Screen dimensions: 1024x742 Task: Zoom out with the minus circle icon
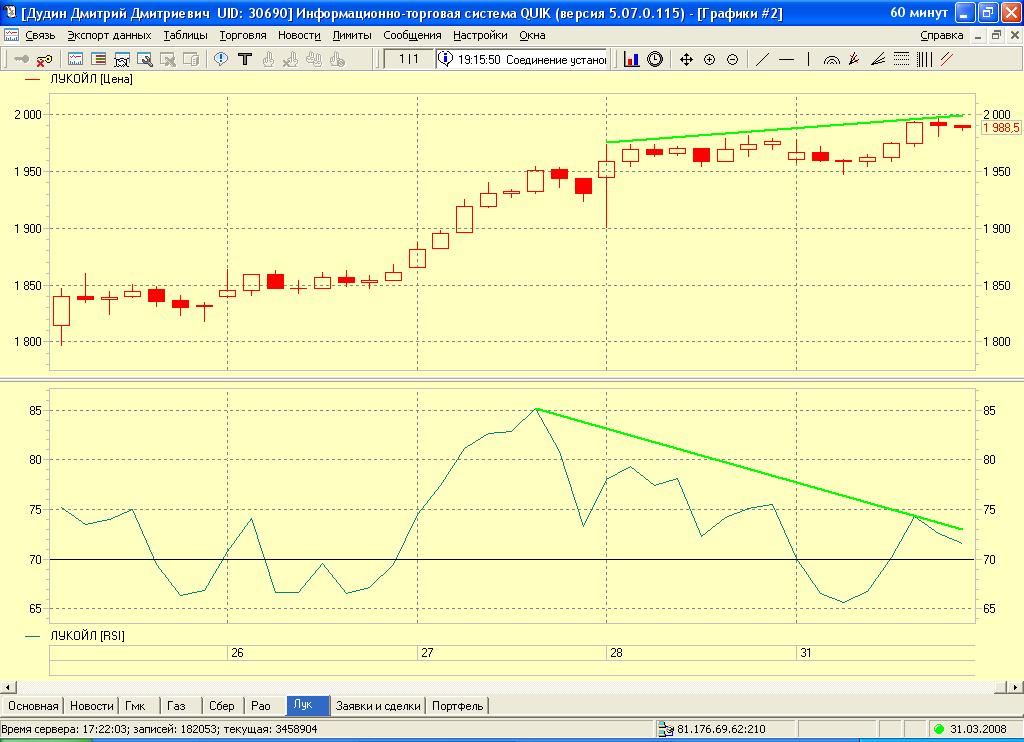[x=733, y=59]
